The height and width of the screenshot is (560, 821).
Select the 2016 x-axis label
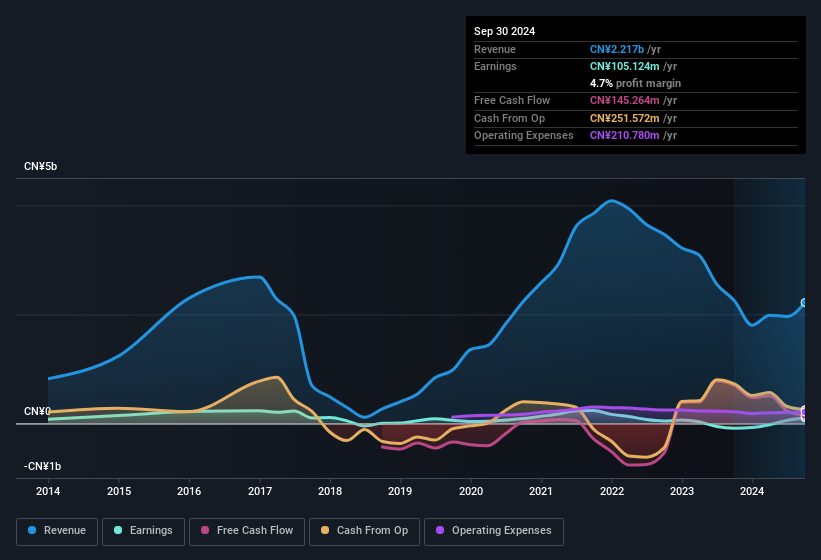tap(189, 491)
